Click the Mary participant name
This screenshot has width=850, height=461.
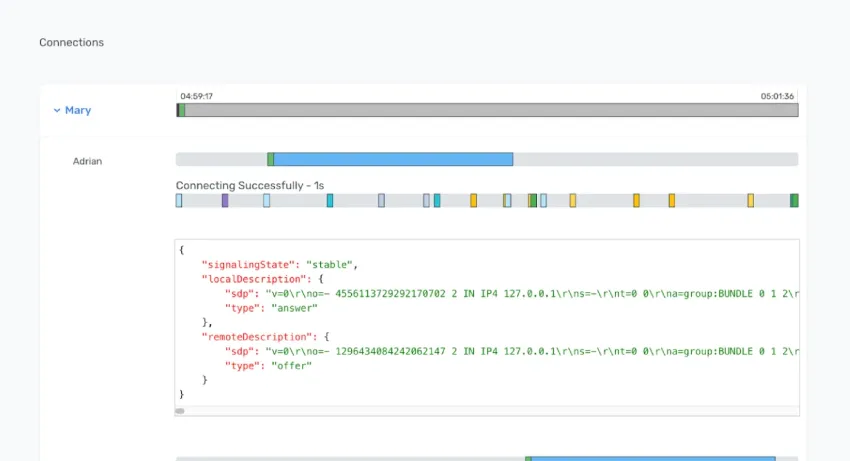[x=78, y=111]
